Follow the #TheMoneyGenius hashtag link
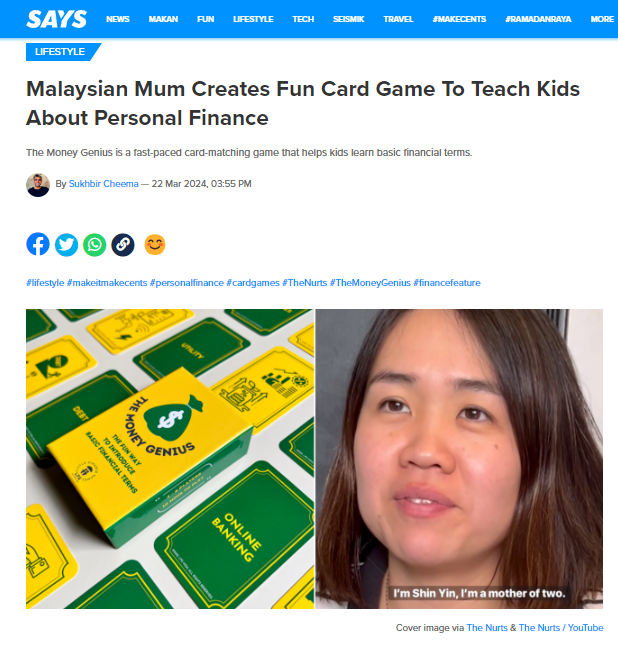The width and height of the screenshot is (618, 648). pyautogui.click(x=370, y=283)
